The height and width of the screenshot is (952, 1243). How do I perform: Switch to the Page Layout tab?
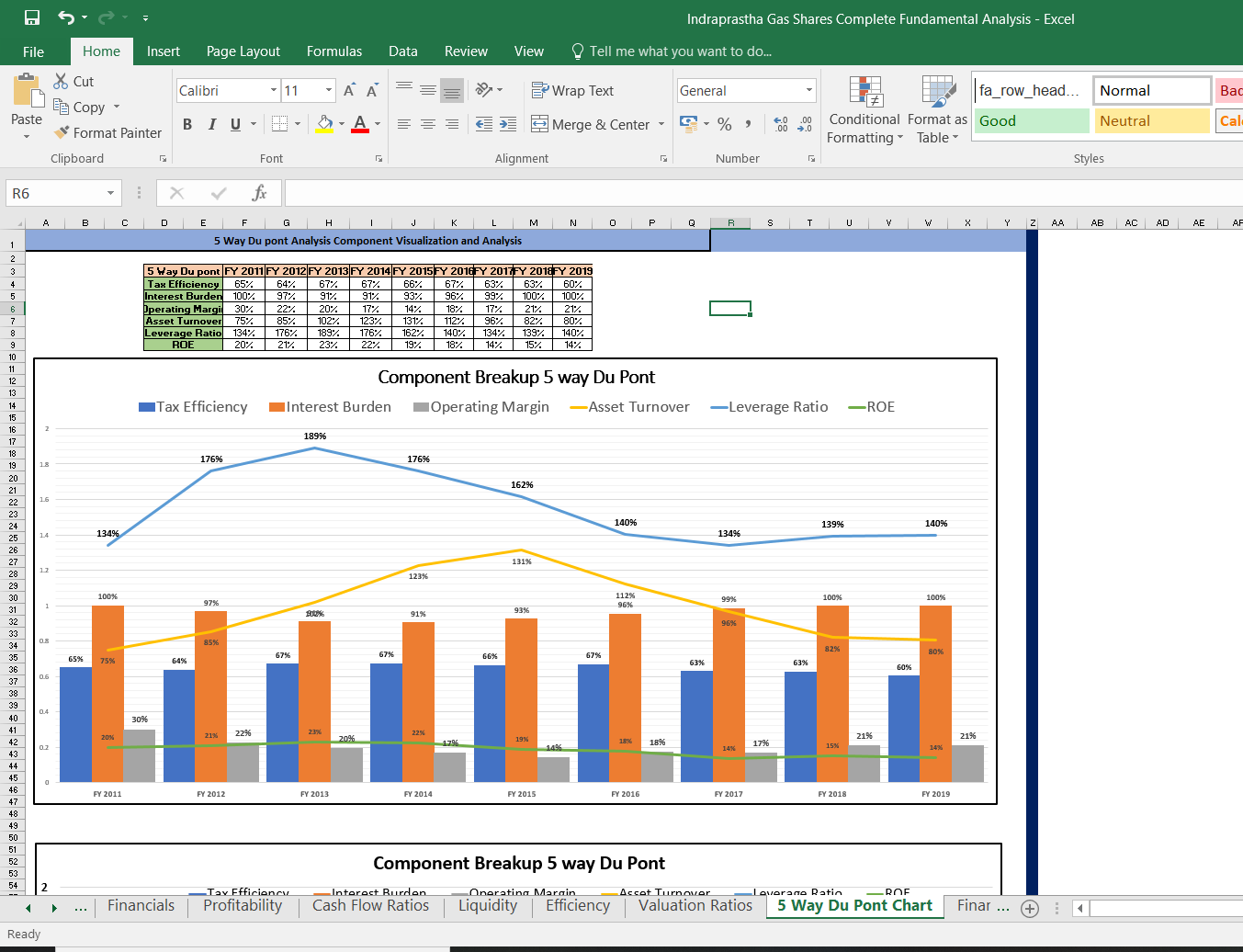click(243, 51)
